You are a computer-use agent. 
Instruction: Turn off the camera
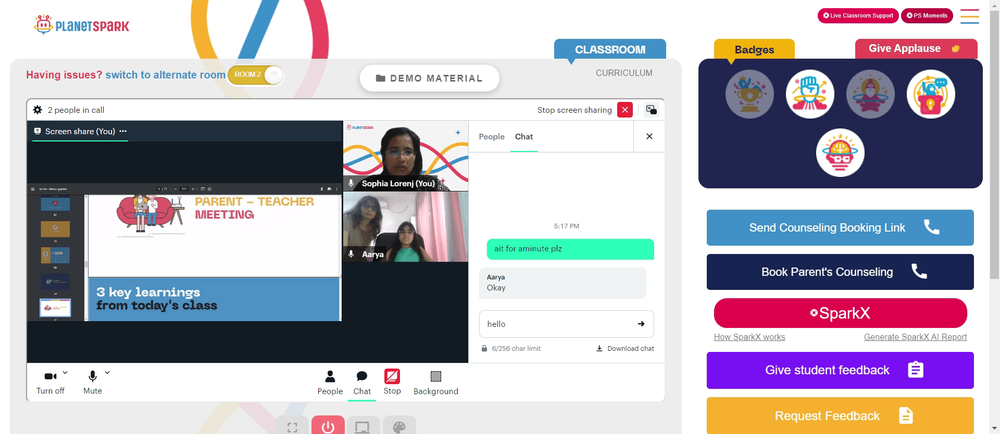coord(50,382)
